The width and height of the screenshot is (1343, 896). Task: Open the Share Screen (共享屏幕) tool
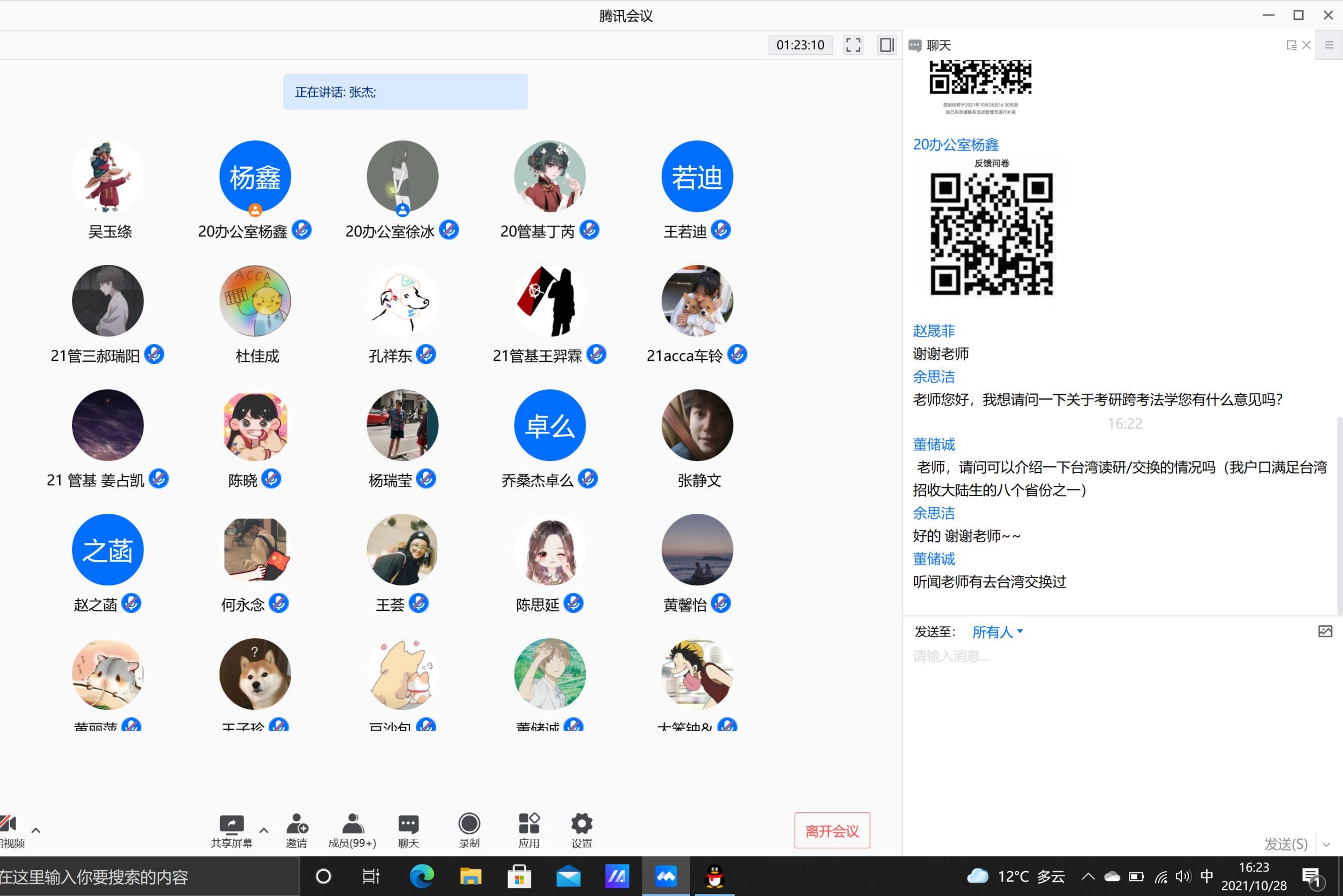[232, 830]
